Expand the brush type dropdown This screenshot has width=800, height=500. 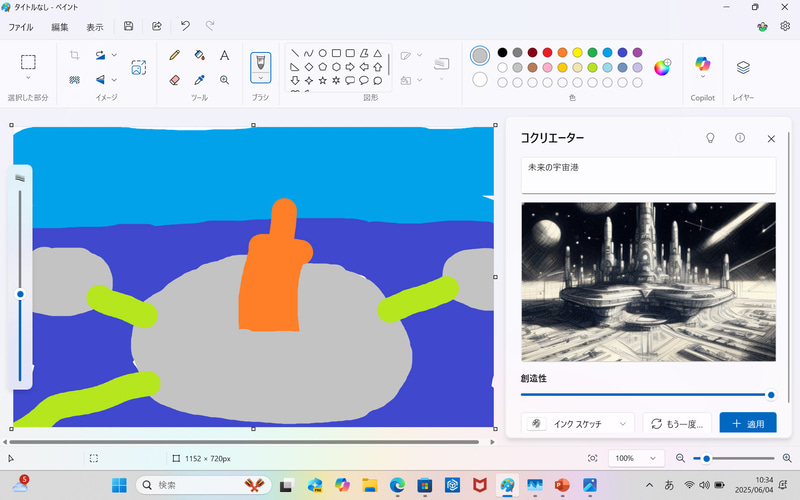point(260,78)
